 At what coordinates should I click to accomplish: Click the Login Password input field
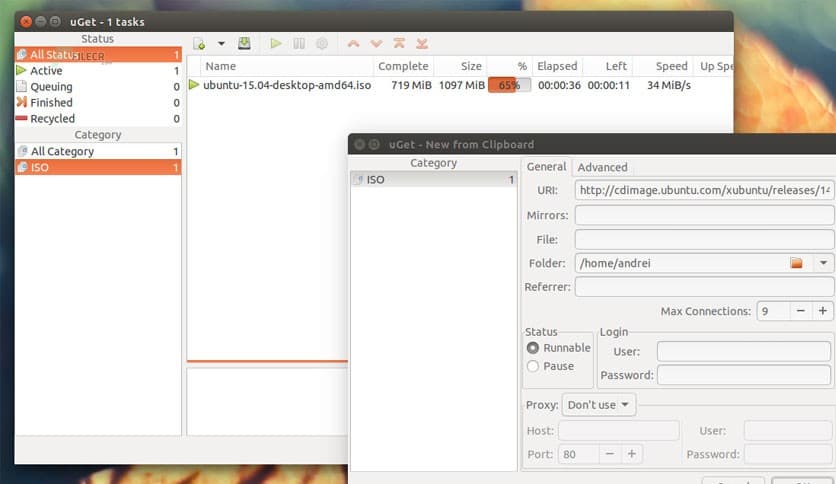click(744, 375)
